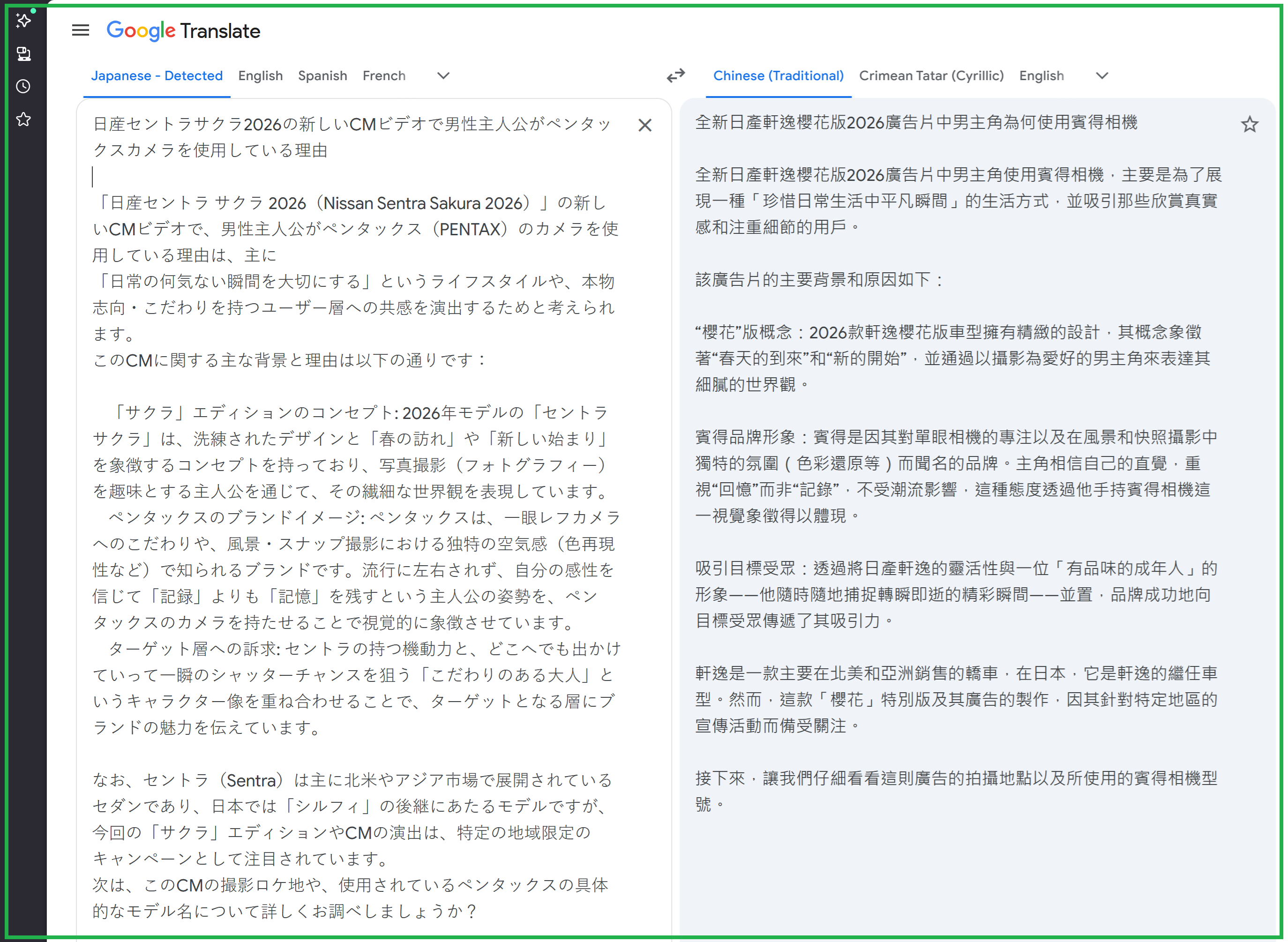Click the Google Translate logo
The height and width of the screenshot is (942, 1288).
183,31
